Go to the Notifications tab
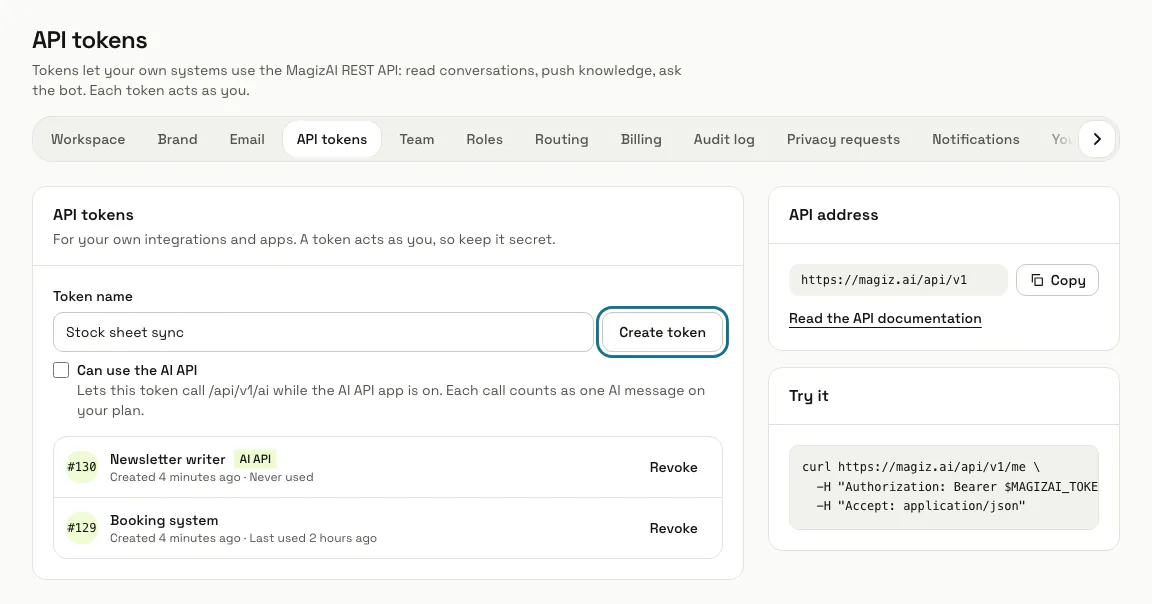This screenshot has width=1152, height=604. (x=976, y=140)
